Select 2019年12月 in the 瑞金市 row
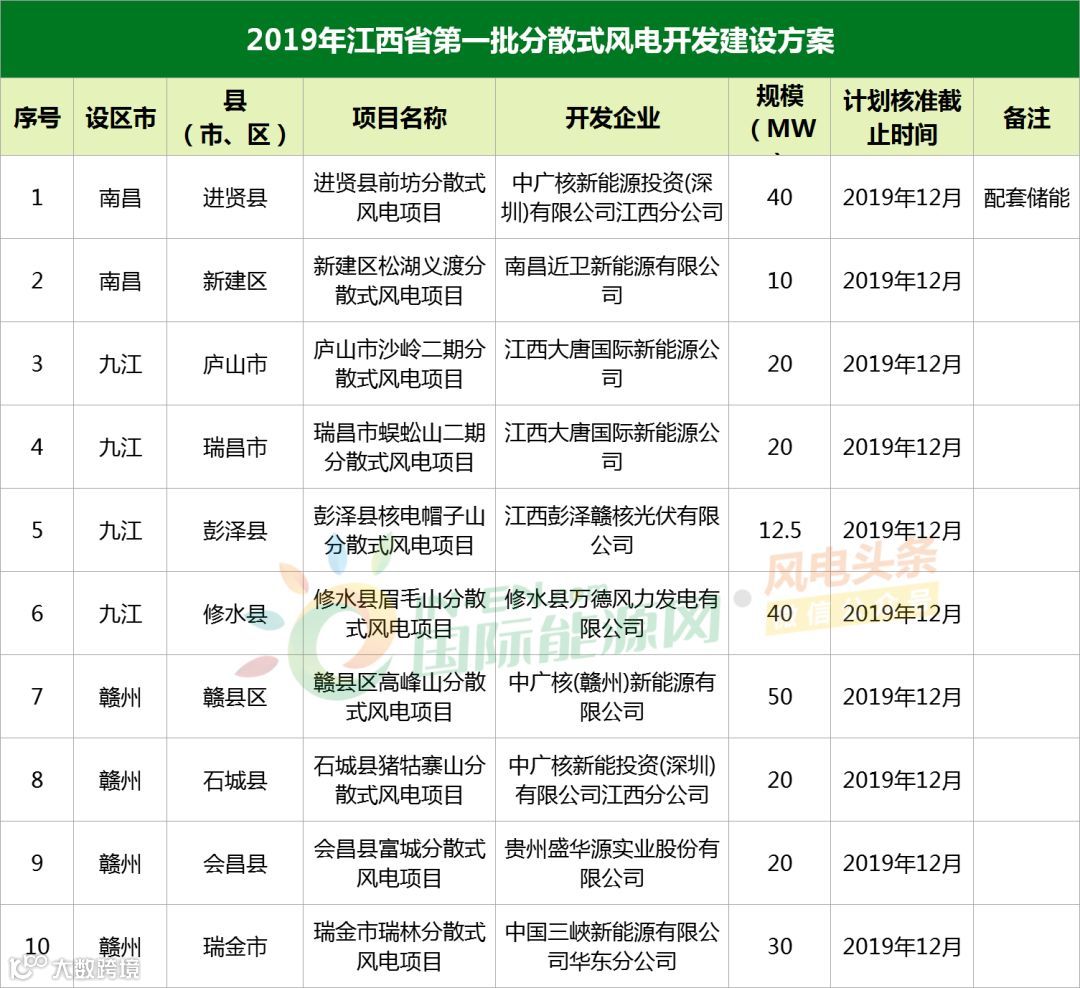Viewport: 1080px width, 988px height. (x=902, y=947)
